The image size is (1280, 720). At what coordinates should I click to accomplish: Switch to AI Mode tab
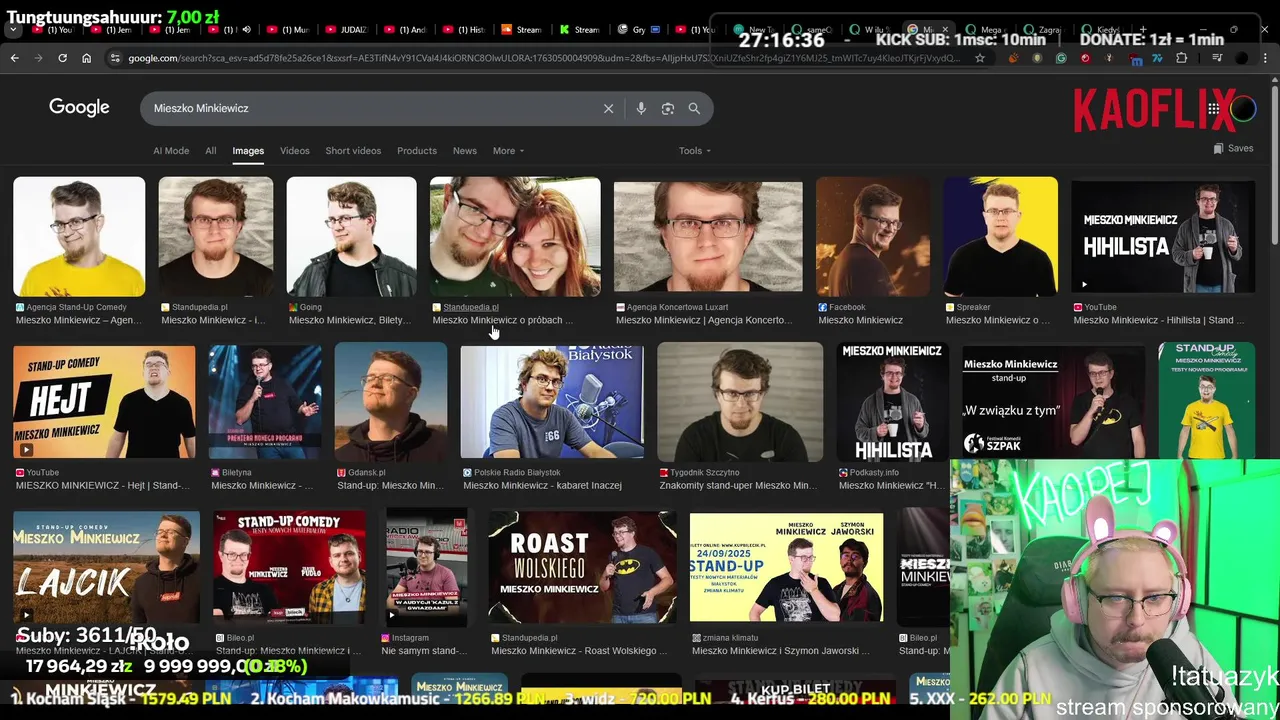click(171, 151)
